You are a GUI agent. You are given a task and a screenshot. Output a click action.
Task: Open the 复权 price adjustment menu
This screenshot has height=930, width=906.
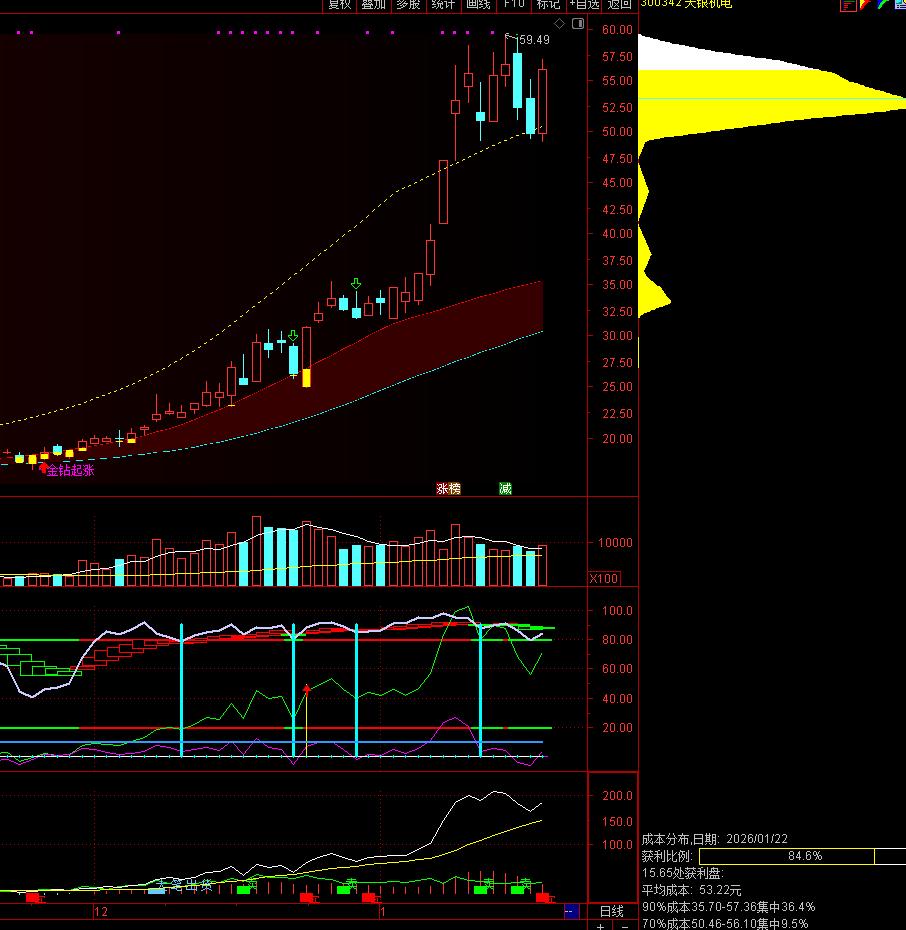click(x=340, y=5)
